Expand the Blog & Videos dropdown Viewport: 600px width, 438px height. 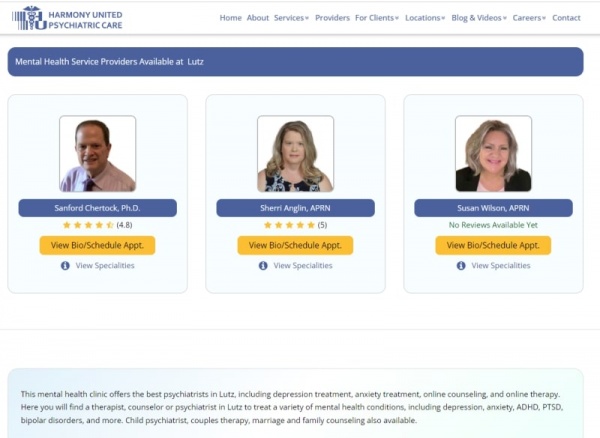pyautogui.click(x=479, y=18)
